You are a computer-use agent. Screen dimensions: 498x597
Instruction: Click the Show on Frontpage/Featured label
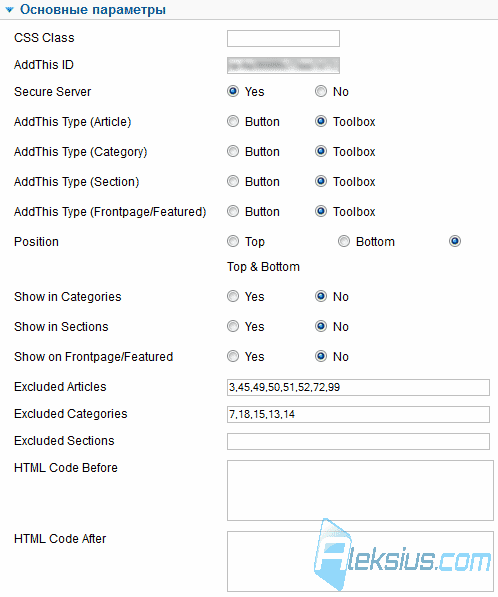[94, 357]
